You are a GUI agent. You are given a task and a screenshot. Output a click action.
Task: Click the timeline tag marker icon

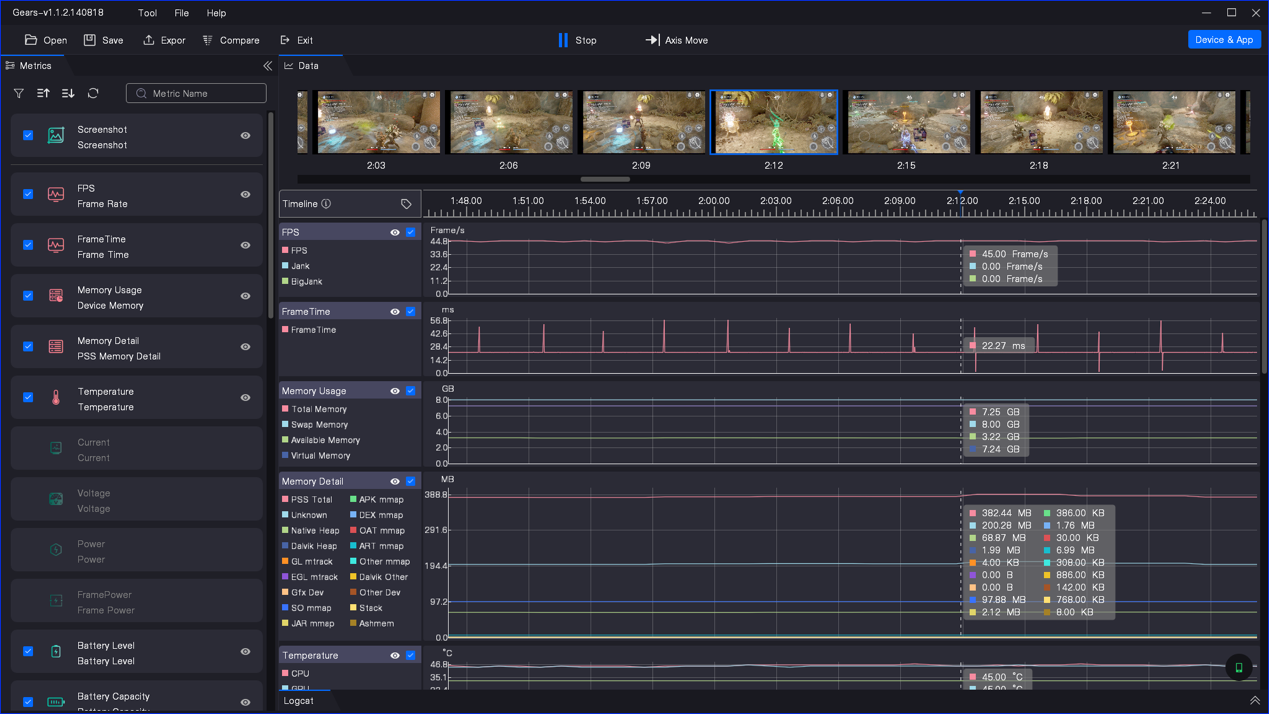pos(406,204)
